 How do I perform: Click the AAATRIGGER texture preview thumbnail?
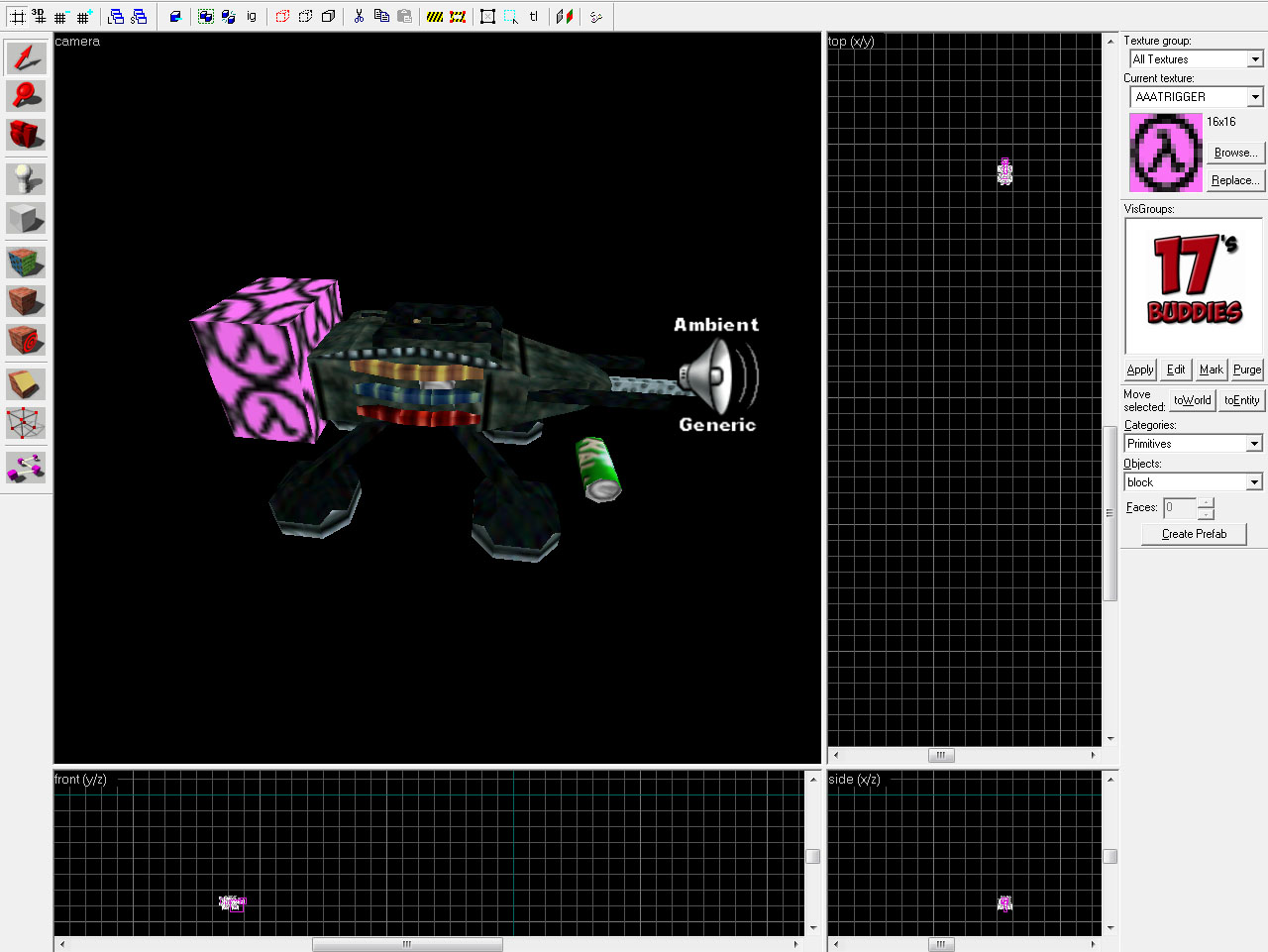point(1165,153)
